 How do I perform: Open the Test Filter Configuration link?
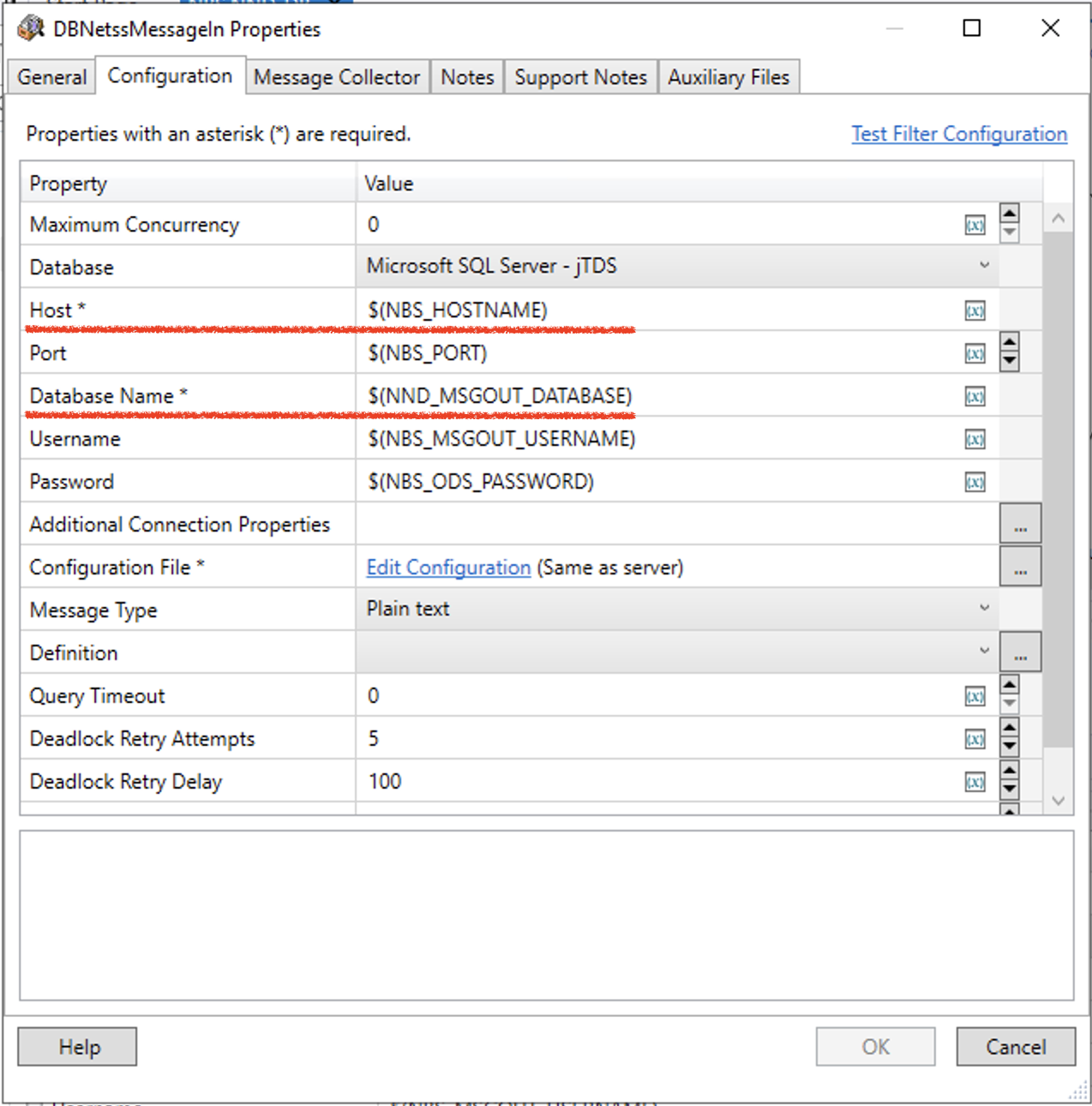point(958,134)
